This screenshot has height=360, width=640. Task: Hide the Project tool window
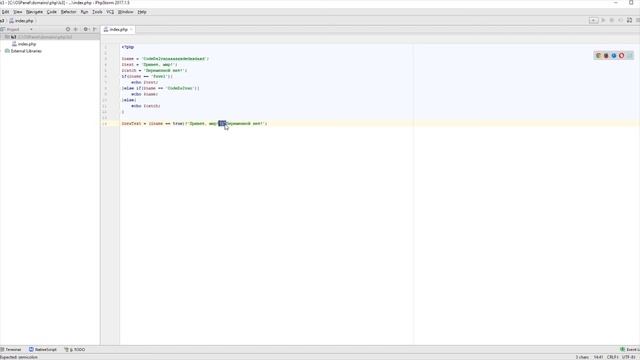coord(95,29)
